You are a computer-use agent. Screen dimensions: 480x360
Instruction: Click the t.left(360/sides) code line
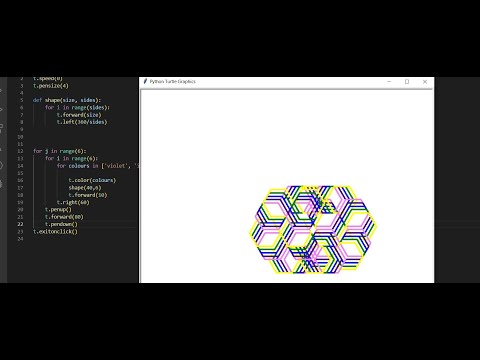pos(82,122)
